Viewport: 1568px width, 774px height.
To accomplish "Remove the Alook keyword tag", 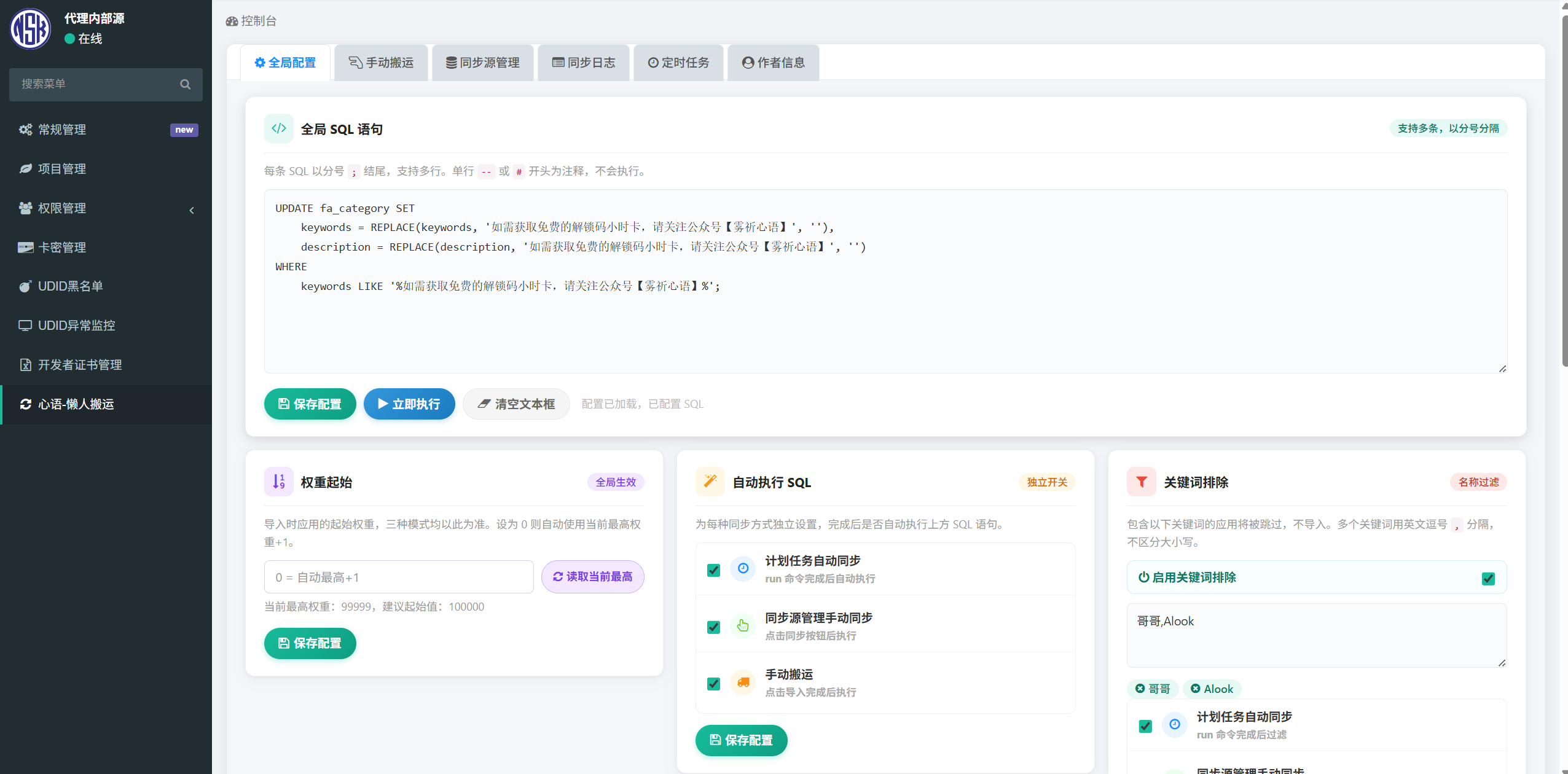I will coord(1196,689).
